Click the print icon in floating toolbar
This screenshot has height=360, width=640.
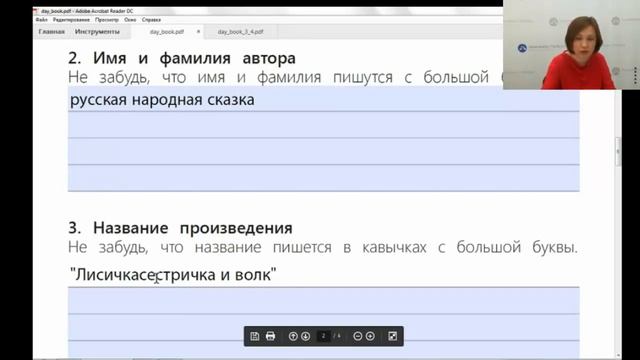pos(270,336)
